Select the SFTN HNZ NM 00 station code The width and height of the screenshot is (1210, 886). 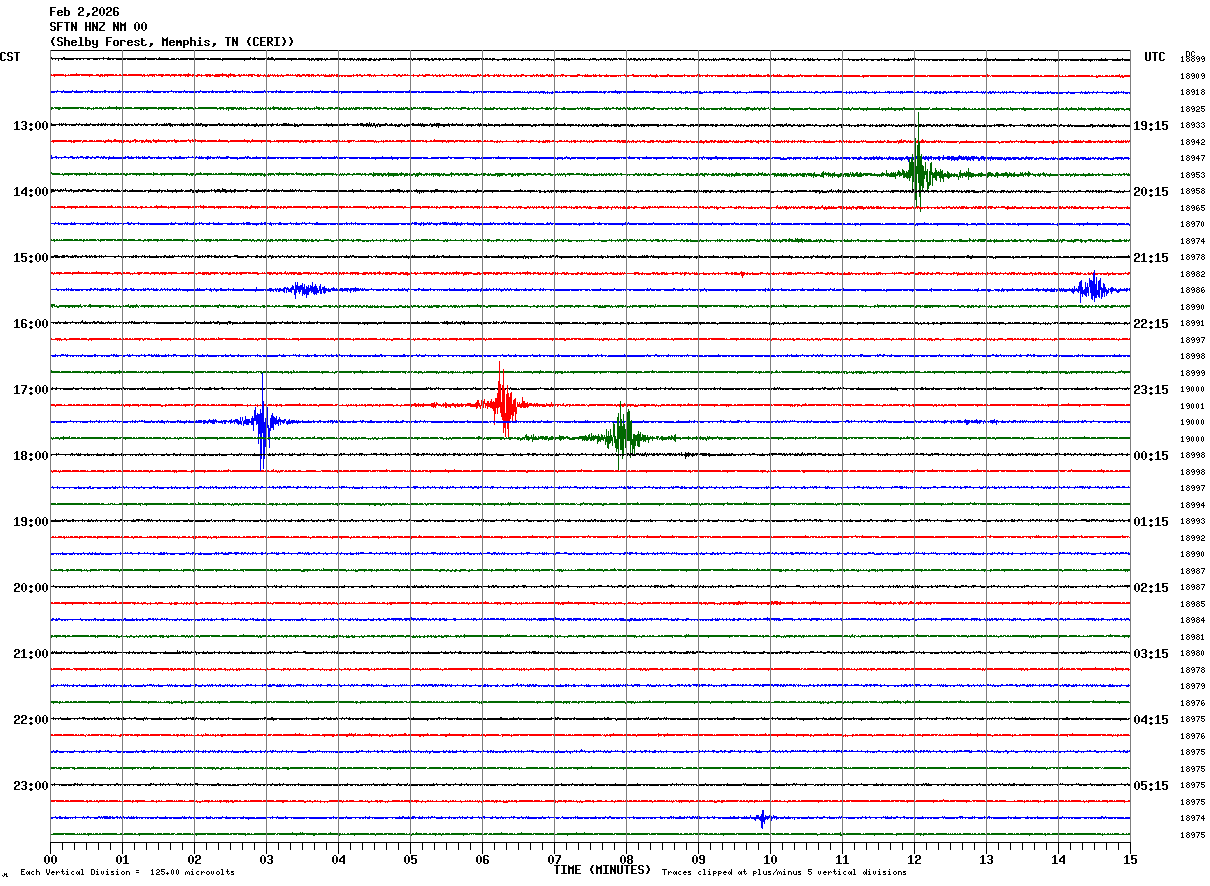tap(98, 27)
